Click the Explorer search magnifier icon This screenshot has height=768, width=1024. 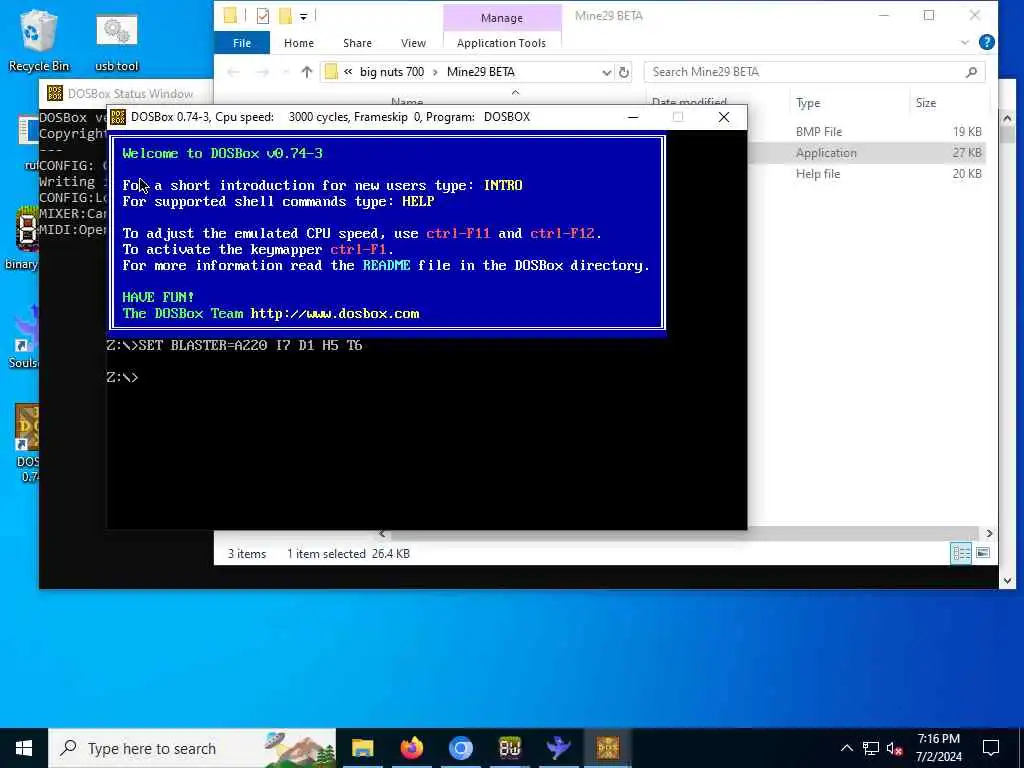pos(971,72)
